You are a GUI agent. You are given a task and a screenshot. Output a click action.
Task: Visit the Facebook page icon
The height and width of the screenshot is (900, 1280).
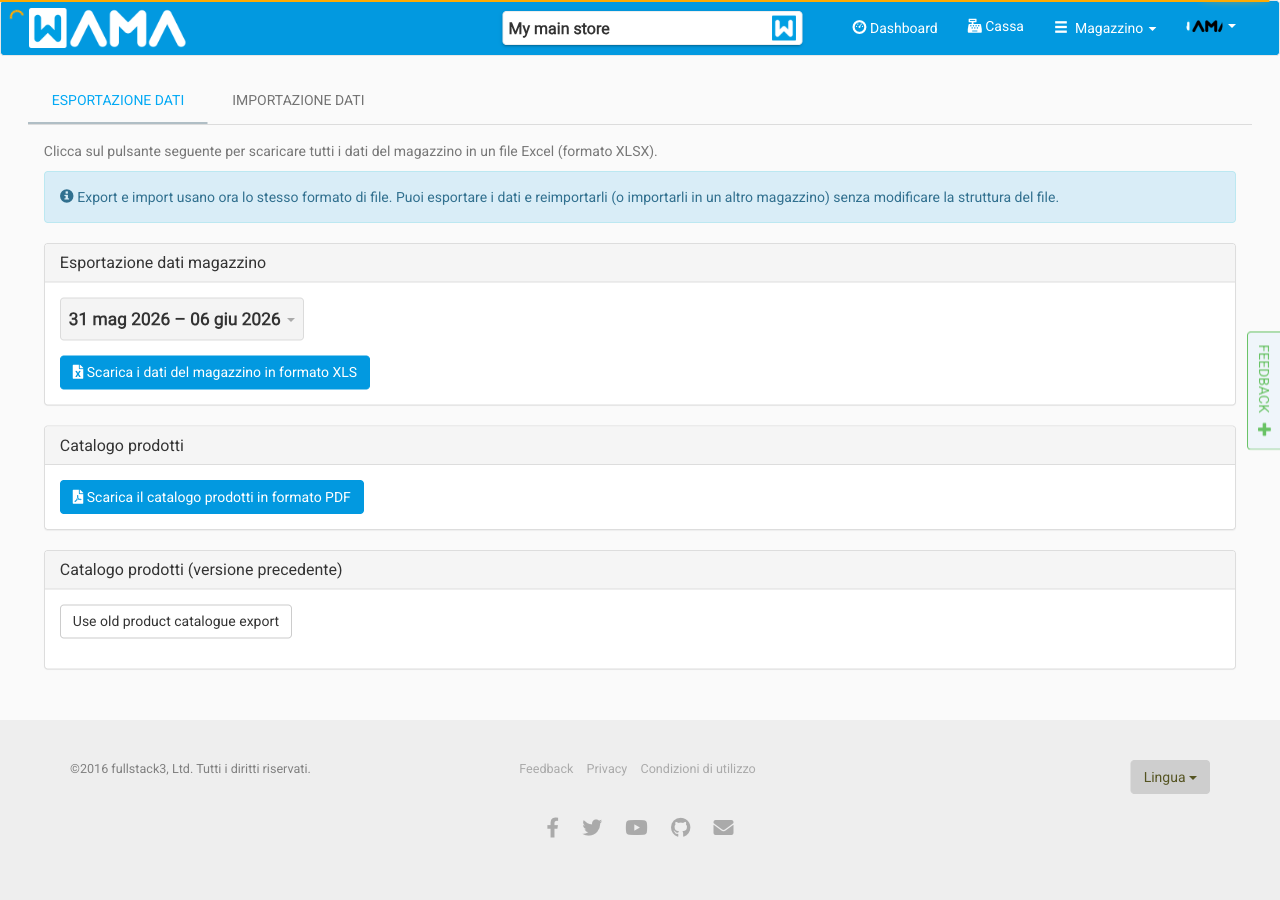[552, 827]
